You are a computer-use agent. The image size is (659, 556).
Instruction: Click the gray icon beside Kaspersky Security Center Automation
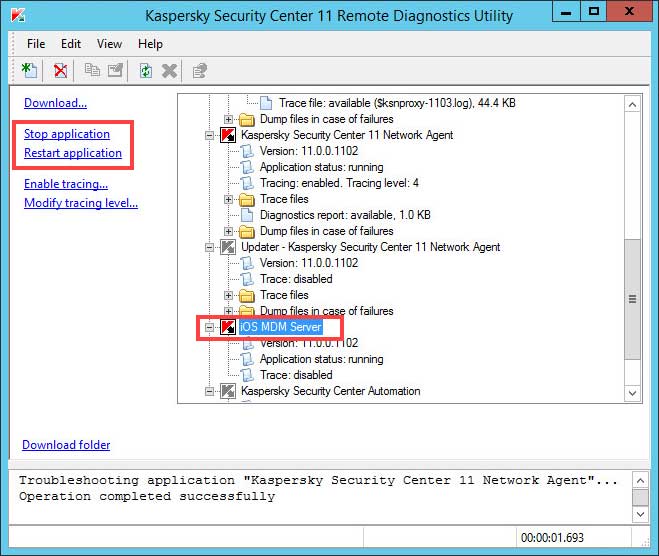pos(228,391)
